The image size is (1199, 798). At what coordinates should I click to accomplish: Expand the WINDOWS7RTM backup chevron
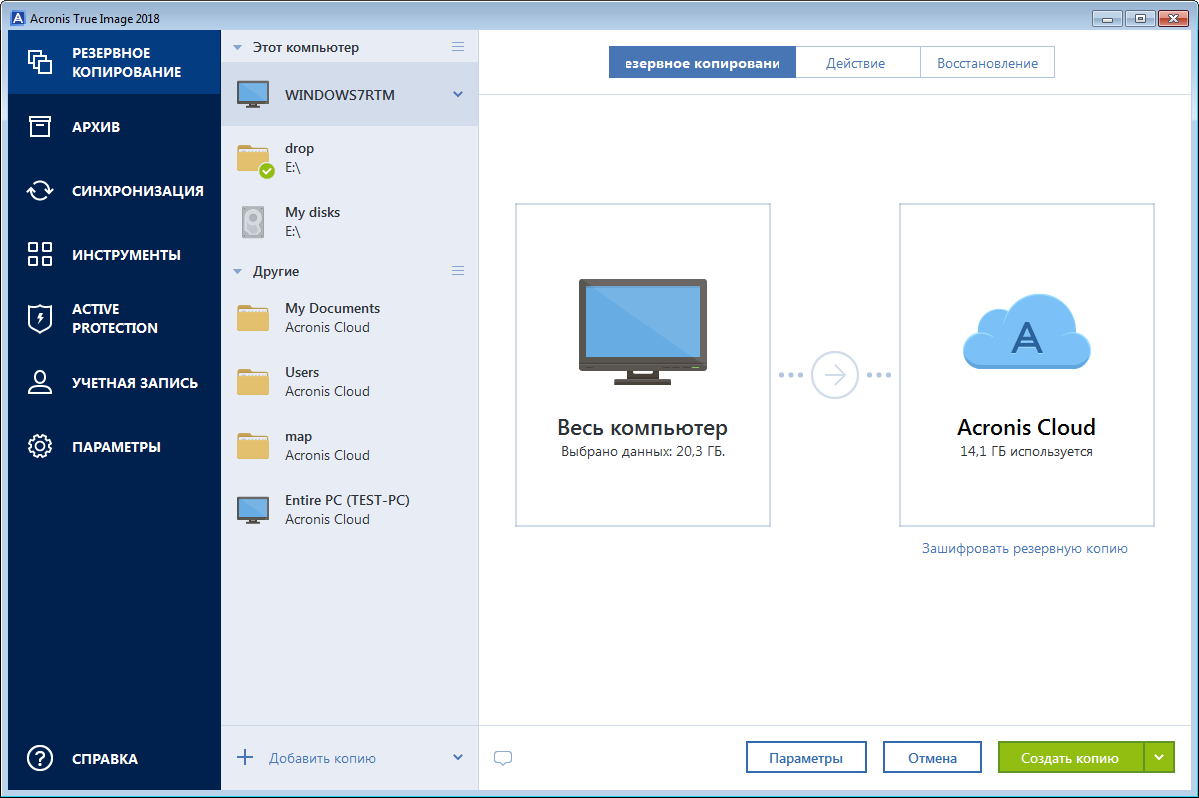(x=458, y=94)
